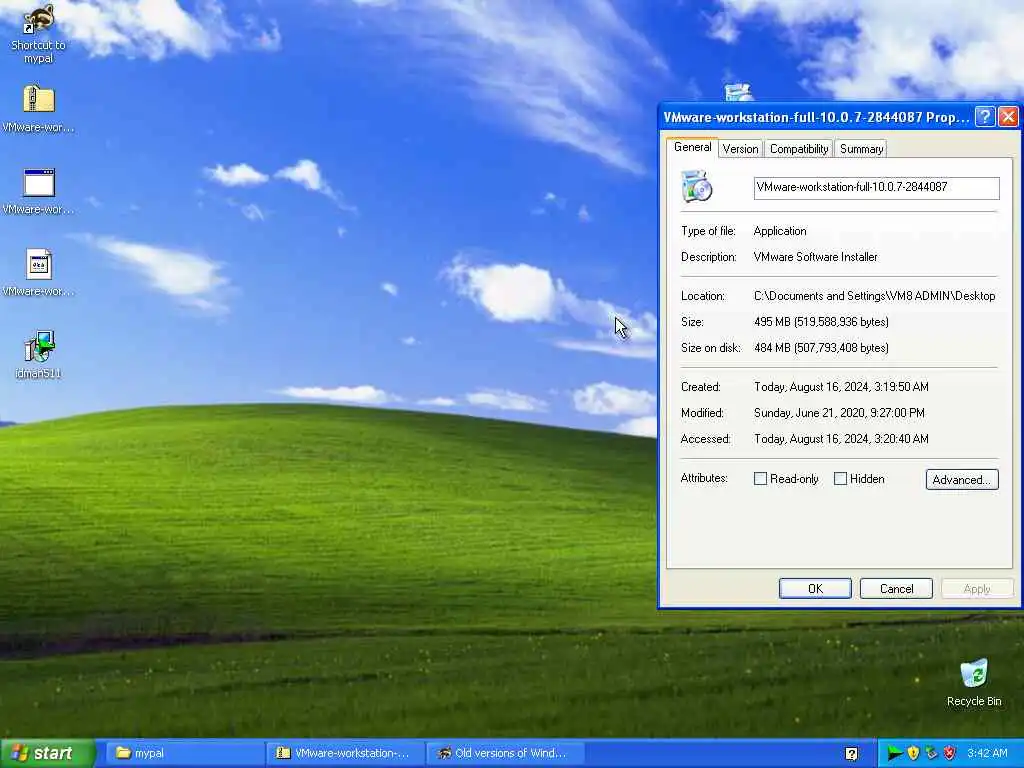The image size is (1024, 768).
Task: Click the What's This help button in title bar
Action: [x=985, y=117]
